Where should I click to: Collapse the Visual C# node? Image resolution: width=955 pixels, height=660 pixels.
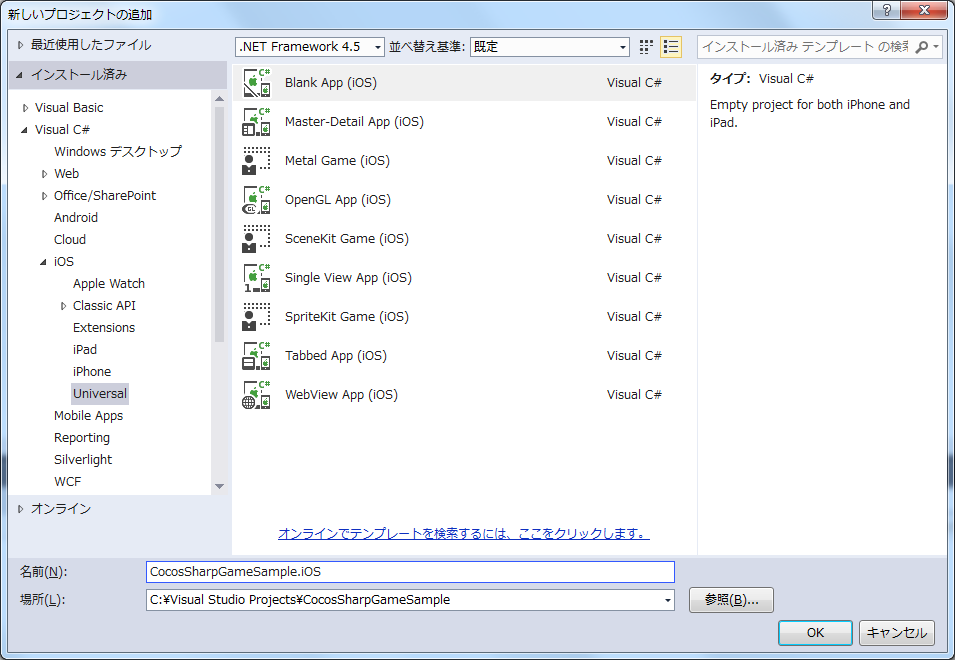tap(24, 130)
